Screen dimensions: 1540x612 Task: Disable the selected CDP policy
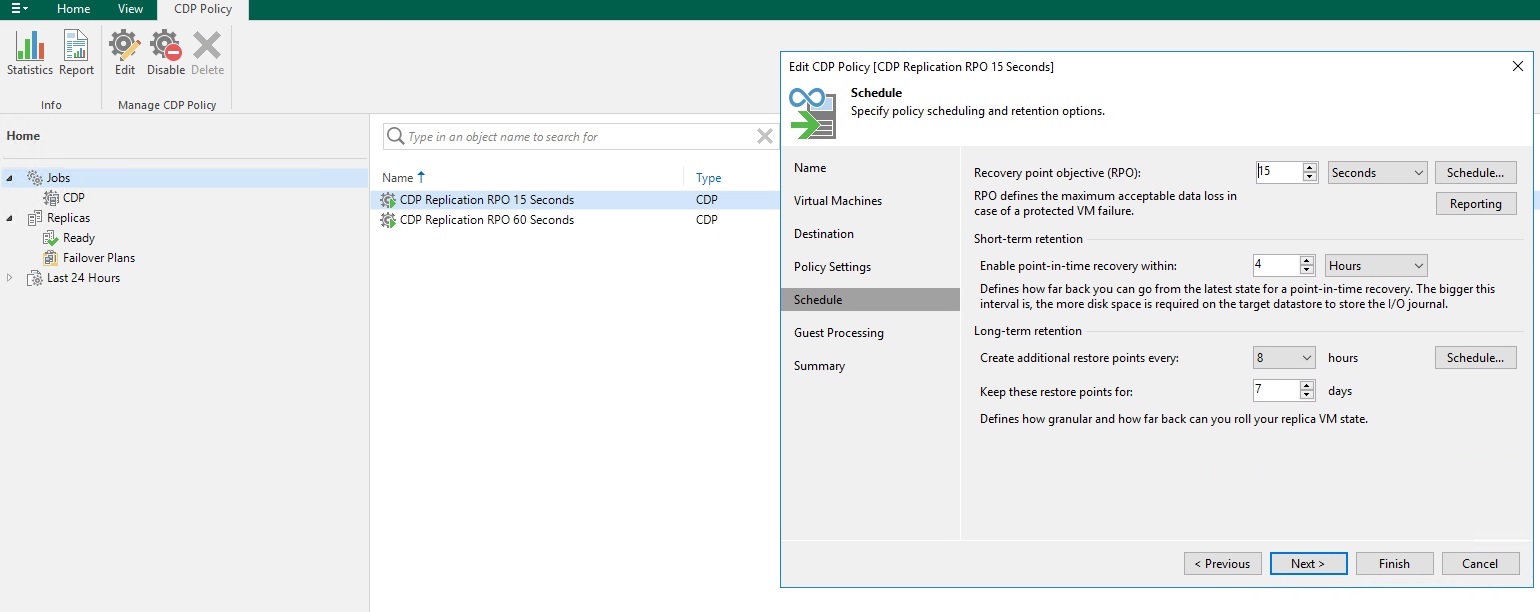click(x=166, y=52)
